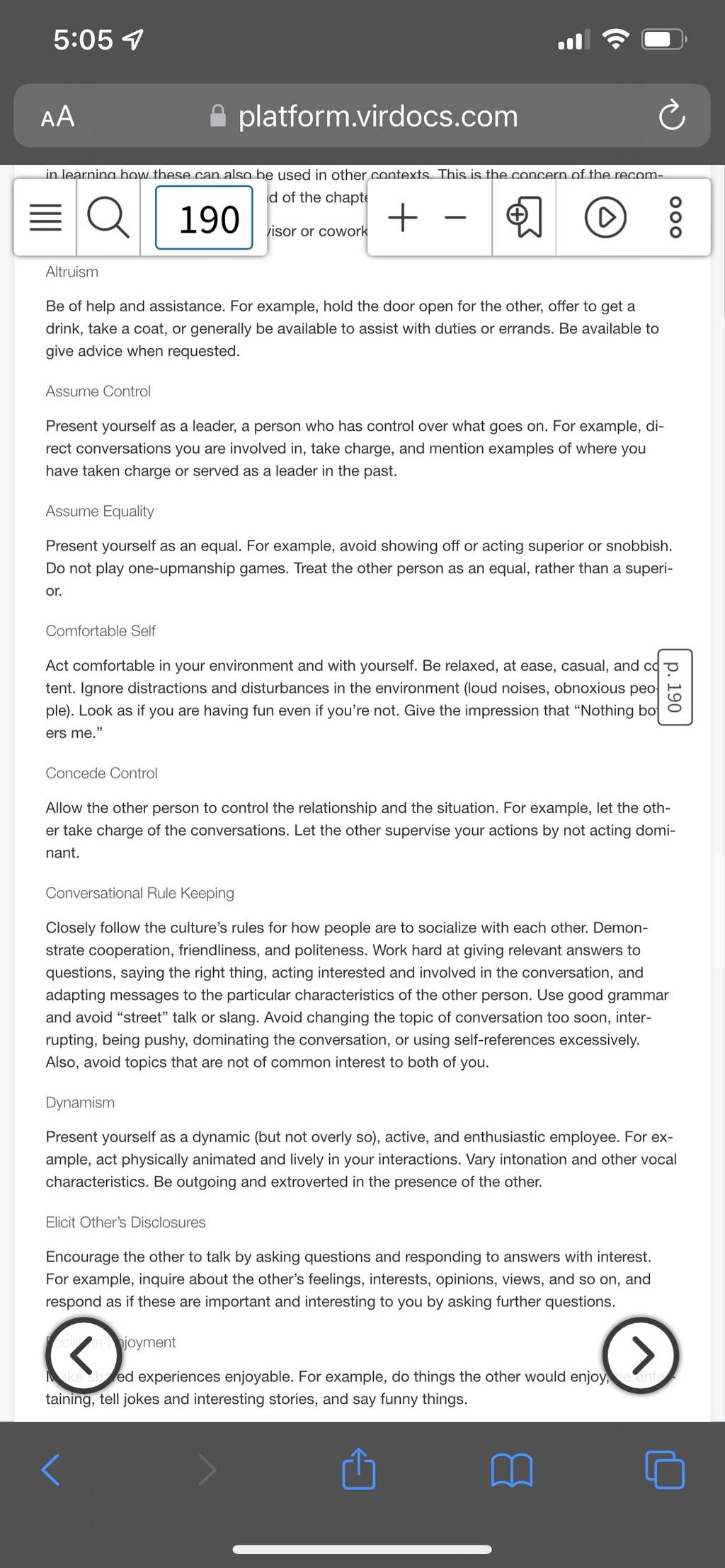Zoom in with the plus icon
The width and height of the screenshot is (725, 1568).
click(x=403, y=217)
